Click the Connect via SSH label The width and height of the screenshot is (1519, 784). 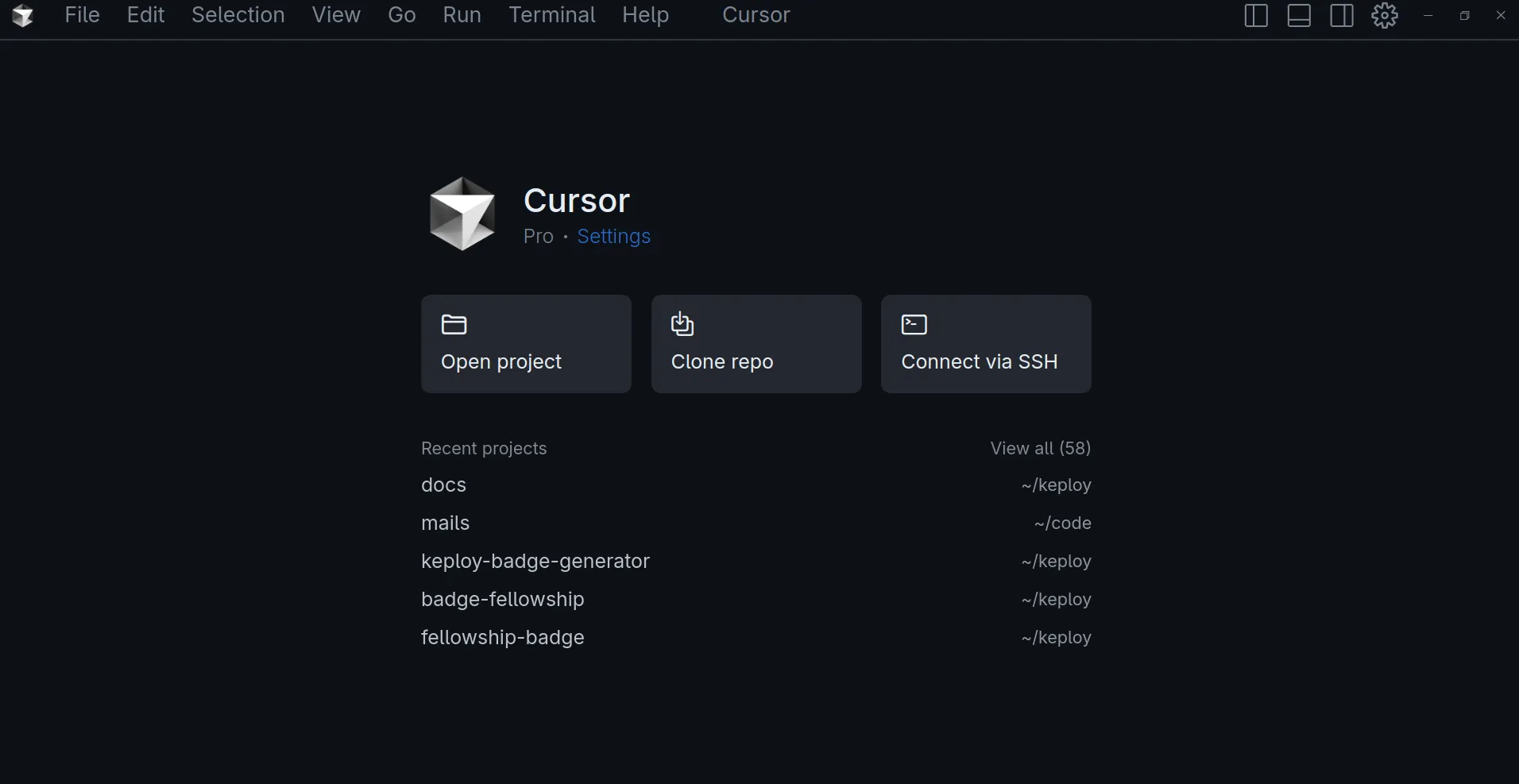pos(980,361)
